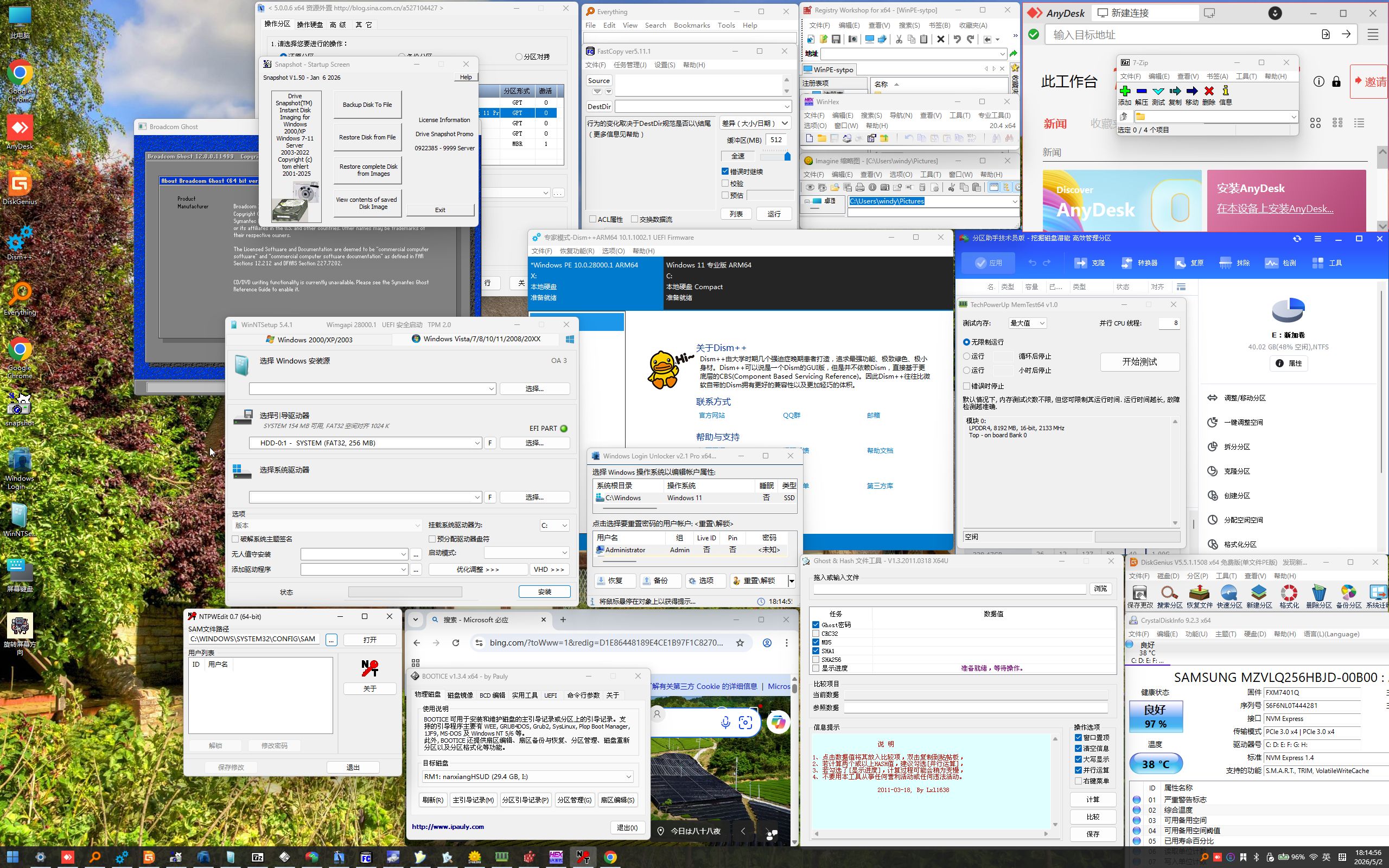Screen dimensions: 1389x868
Task: Click the 7-Zip Add (添加) toolbar icon
Action: [x=1124, y=91]
